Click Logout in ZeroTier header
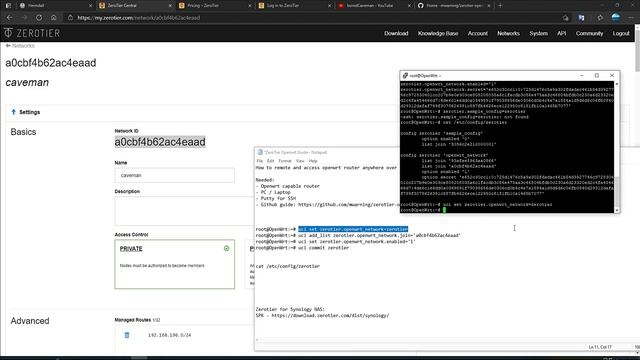This screenshot has width=640, height=360. tap(621, 33)
